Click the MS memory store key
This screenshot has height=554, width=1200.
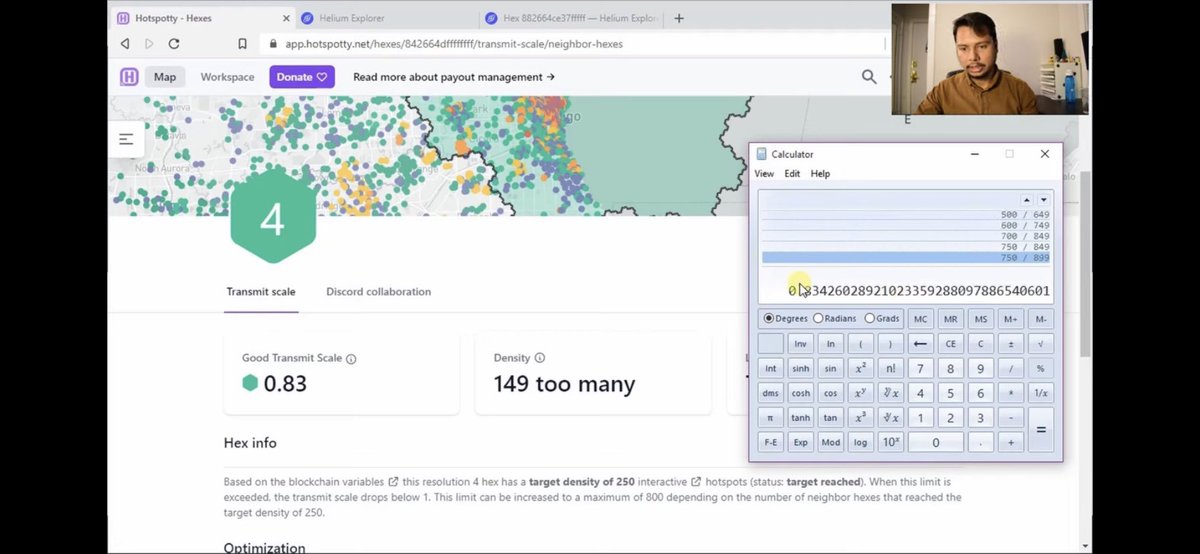point(981,319)
